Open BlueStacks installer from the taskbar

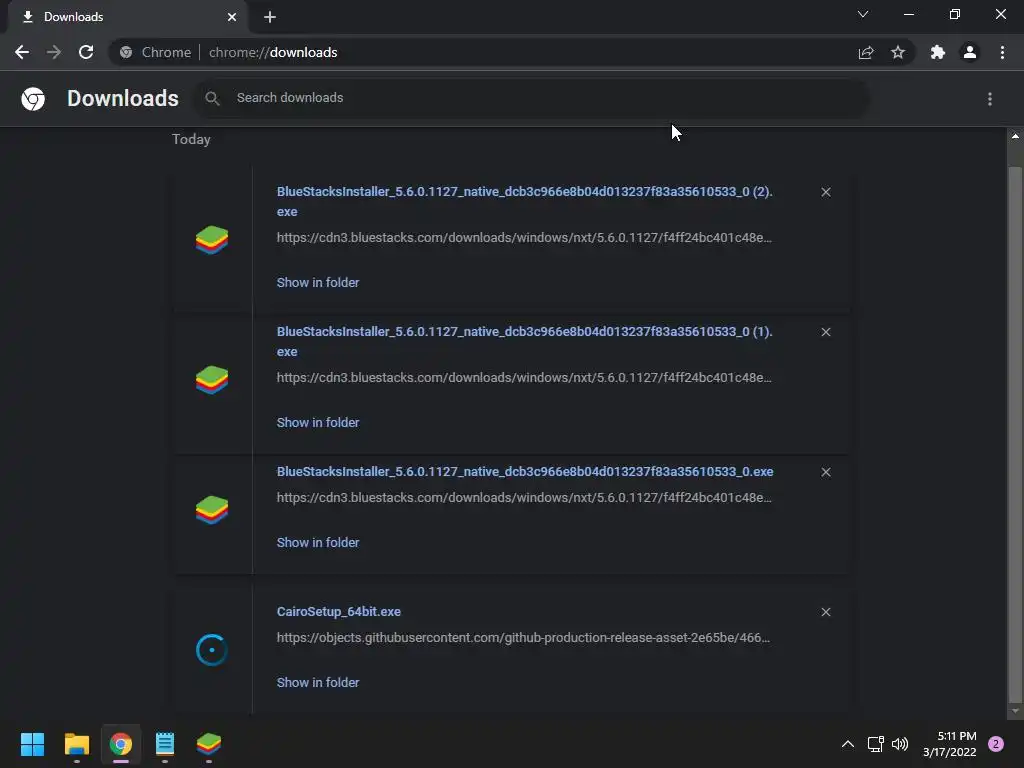[x=209, y=744]
